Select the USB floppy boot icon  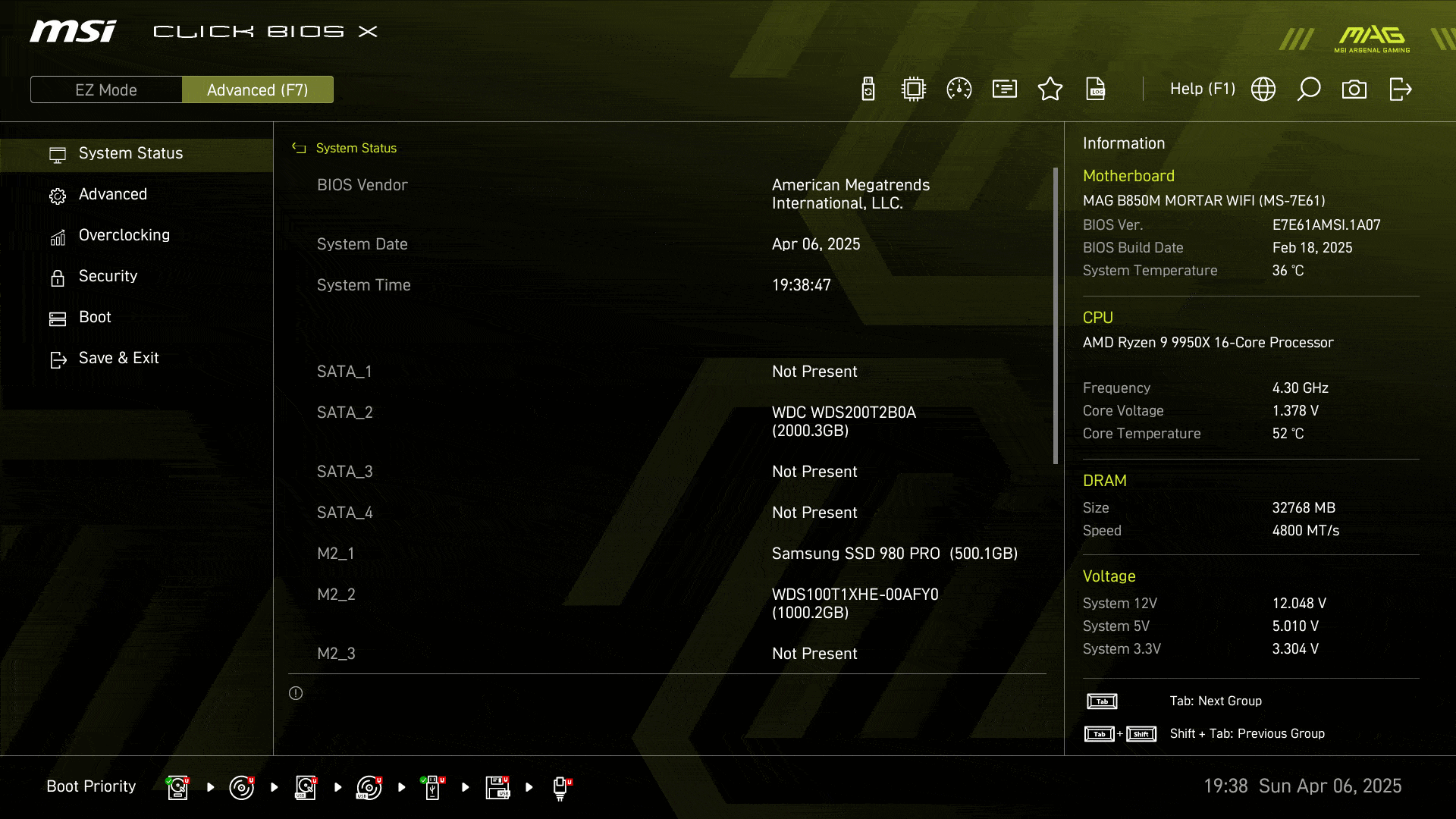pyautogui.click(x=497, y=787)
